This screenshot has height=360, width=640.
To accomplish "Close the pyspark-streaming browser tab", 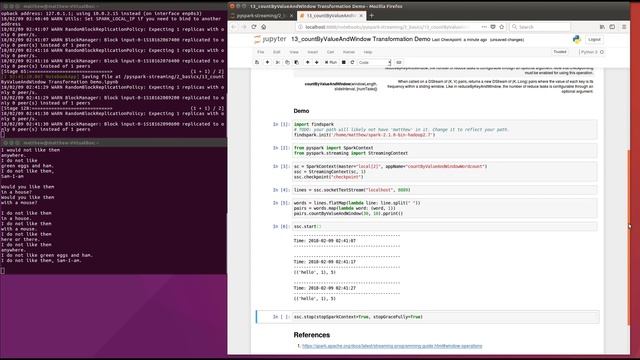I will pos(291,16).
